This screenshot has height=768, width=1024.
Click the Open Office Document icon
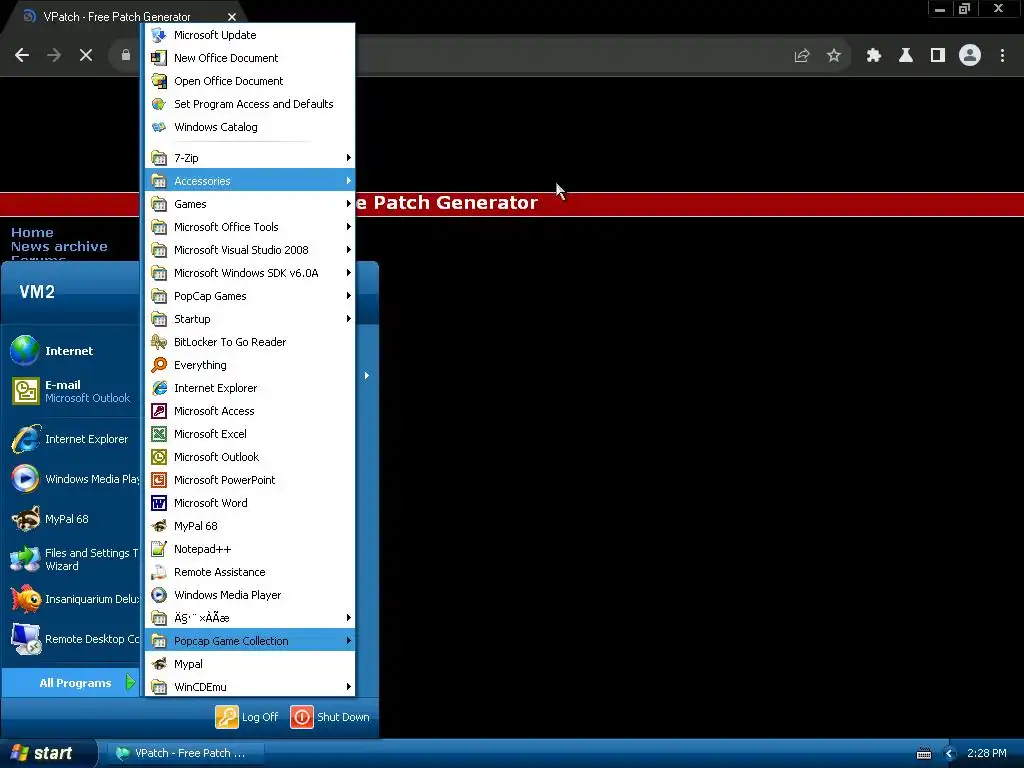coord(159,81)
